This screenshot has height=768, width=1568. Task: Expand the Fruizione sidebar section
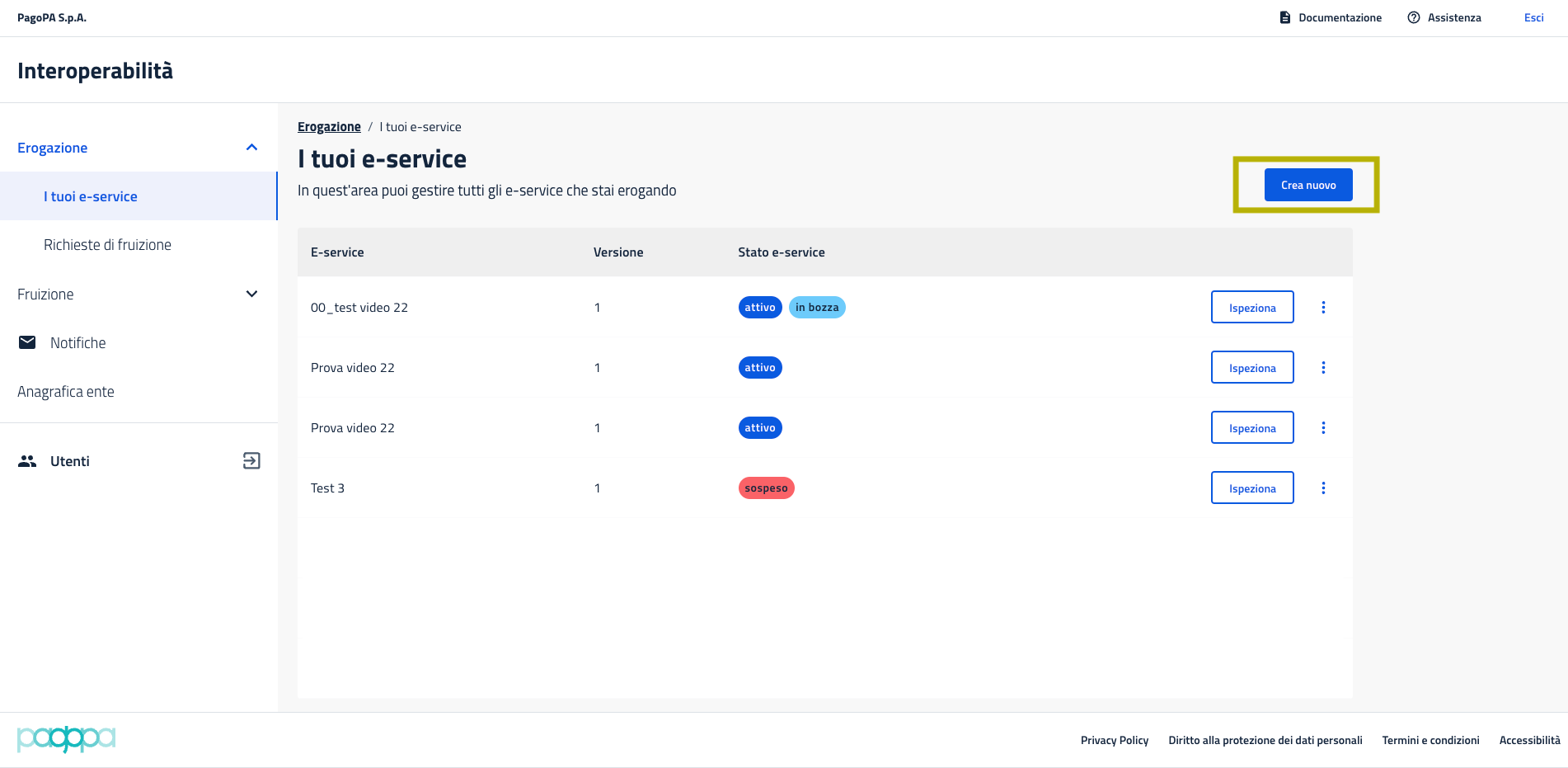(x=251, y=294)
